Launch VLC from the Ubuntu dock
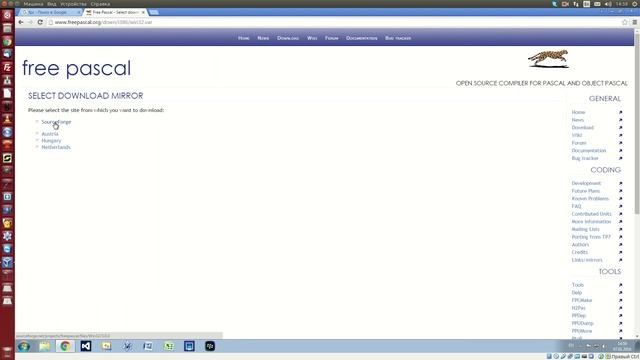The height and width of the screenshot is (360, 640). pos(7,119)
